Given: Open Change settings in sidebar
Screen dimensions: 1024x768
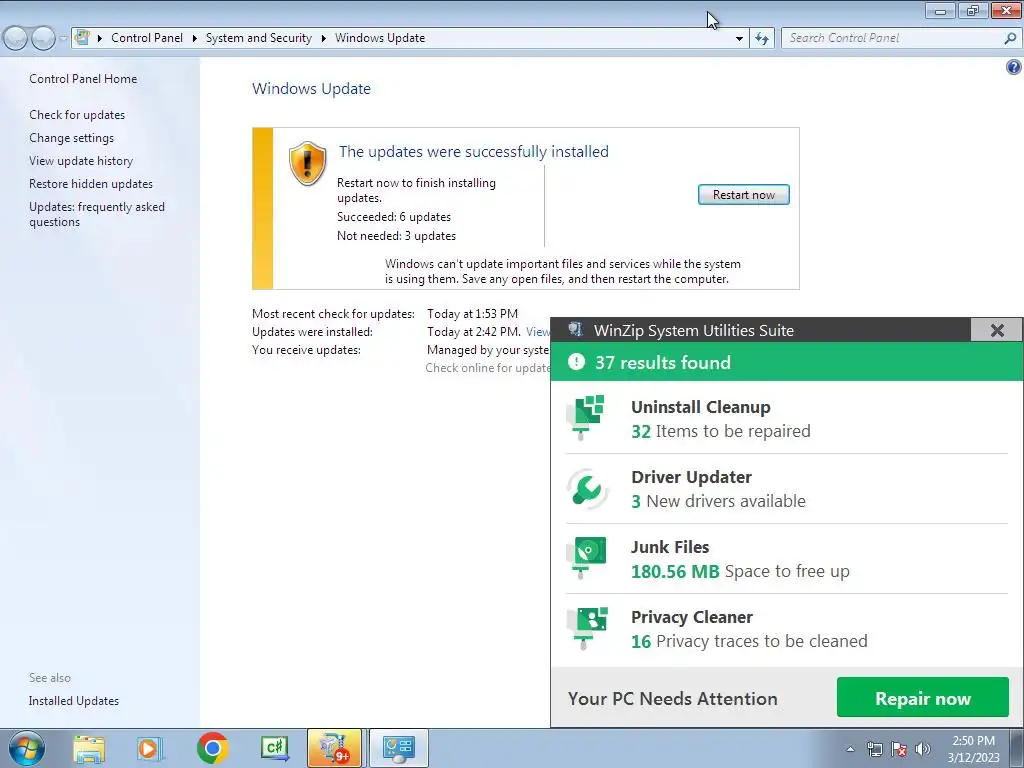Looking at the screenshot, I should (x=71, y=138).
